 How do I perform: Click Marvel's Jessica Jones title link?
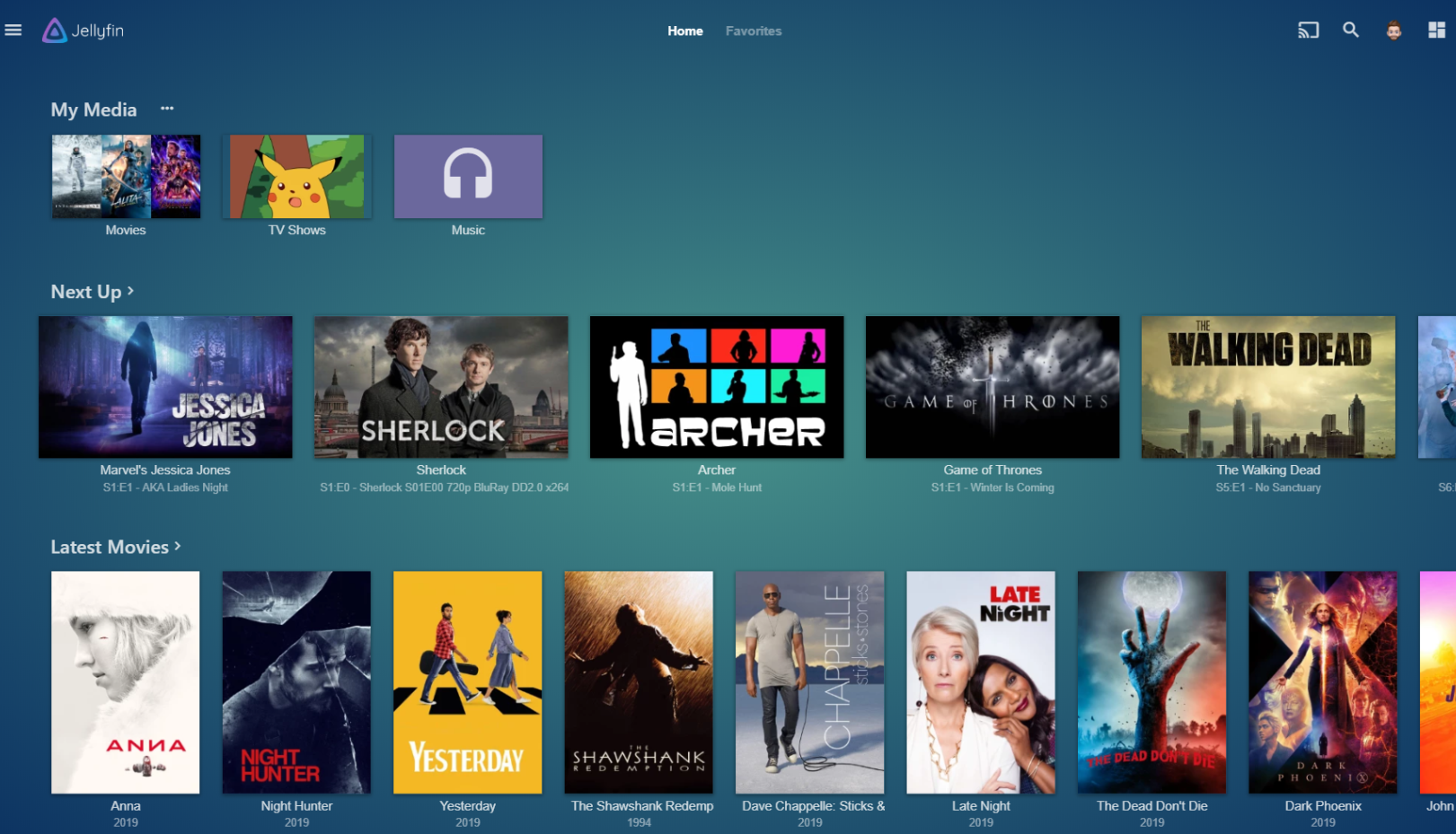[165, 470]
